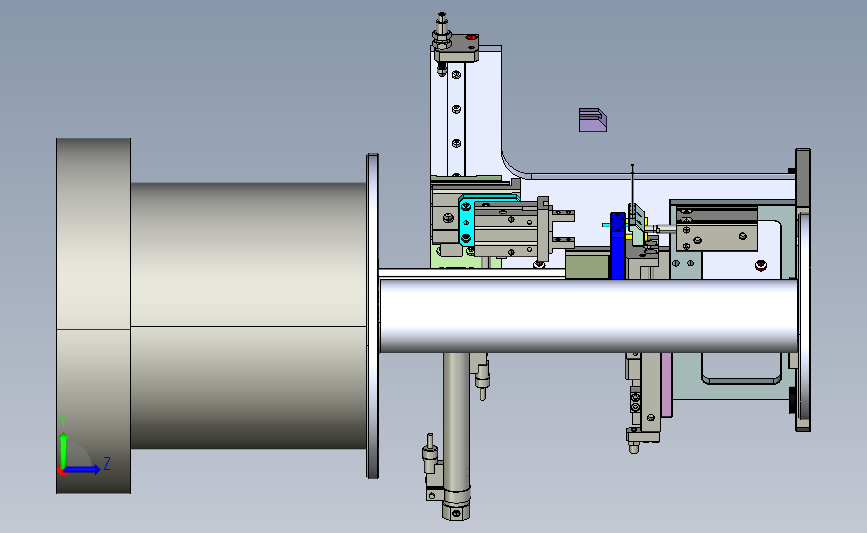Pick the blue vertical block on the shaft
Image resolution: width=867 pixels, height=533 pixels.
(618, 245)
